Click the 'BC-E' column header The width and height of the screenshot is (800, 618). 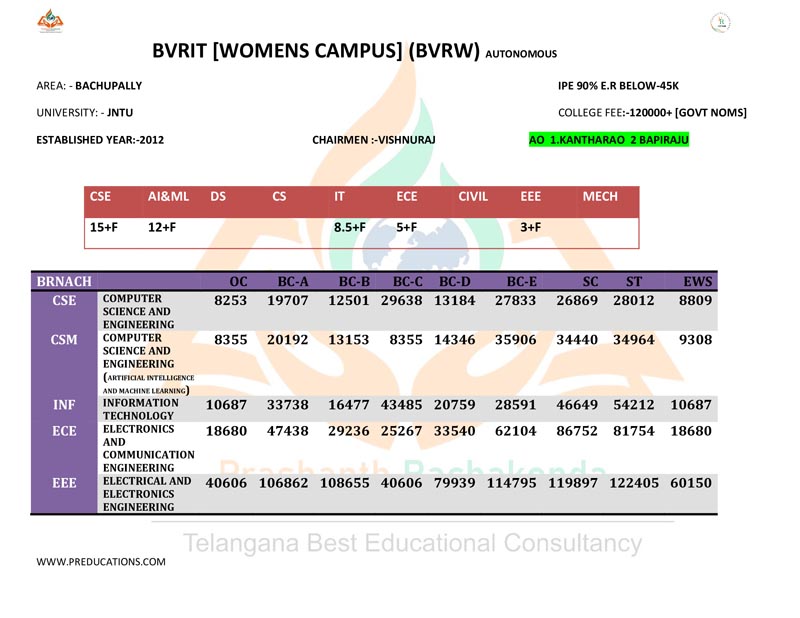[521, 282]
